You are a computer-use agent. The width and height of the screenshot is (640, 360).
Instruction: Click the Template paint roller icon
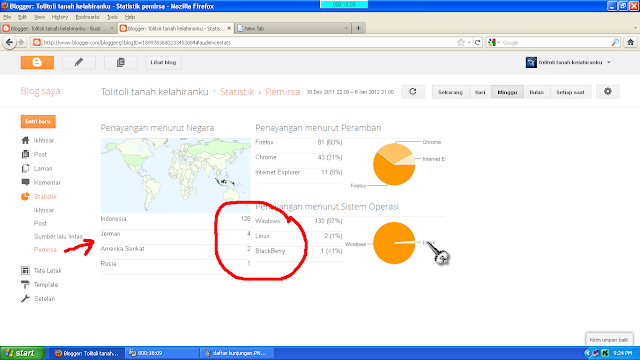[25, 284]
